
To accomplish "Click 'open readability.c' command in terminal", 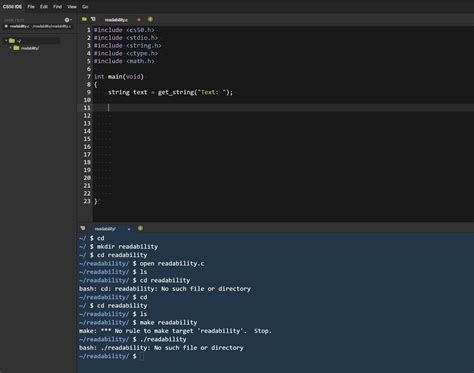I will coord(172,263).
